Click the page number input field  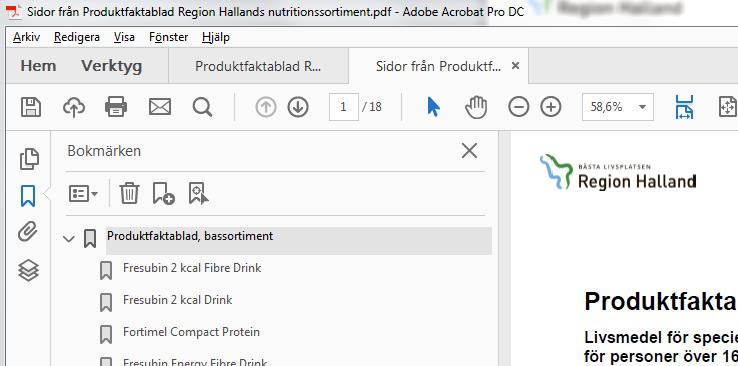pyautogui.click(x=344, y=107)
